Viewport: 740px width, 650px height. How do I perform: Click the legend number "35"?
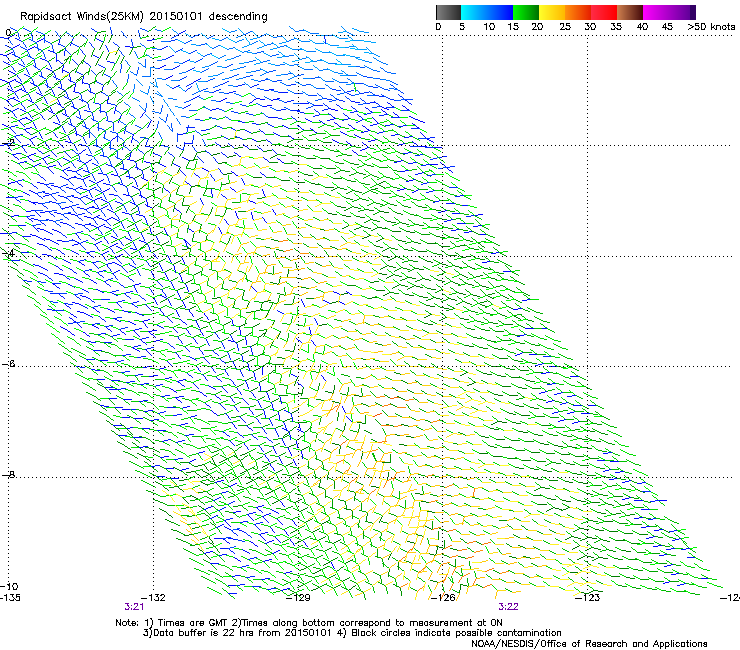(x=616, y=27)
